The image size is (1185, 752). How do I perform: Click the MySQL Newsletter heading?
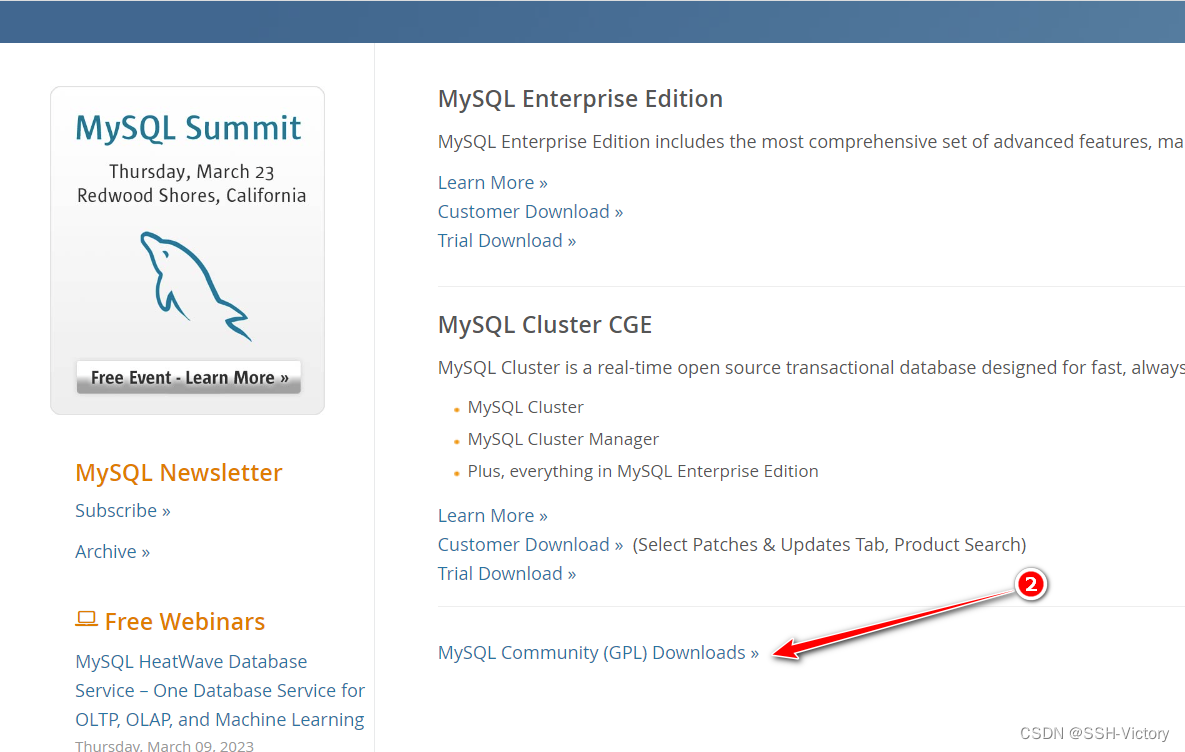[178, 472]
